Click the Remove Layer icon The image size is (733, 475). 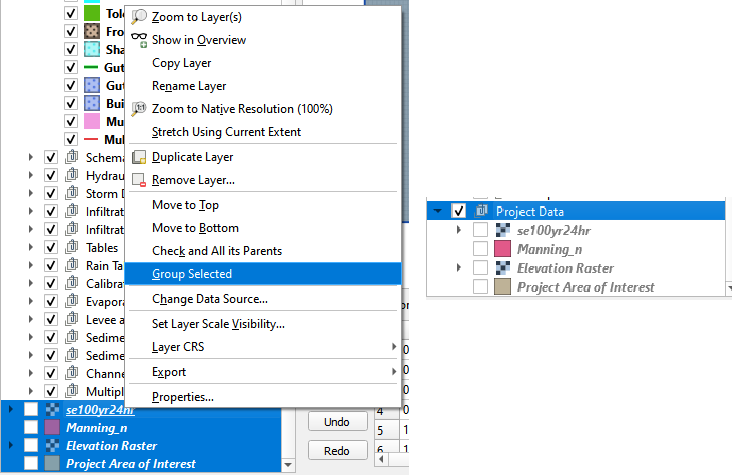pyautogui.click(x=140, y=181)
